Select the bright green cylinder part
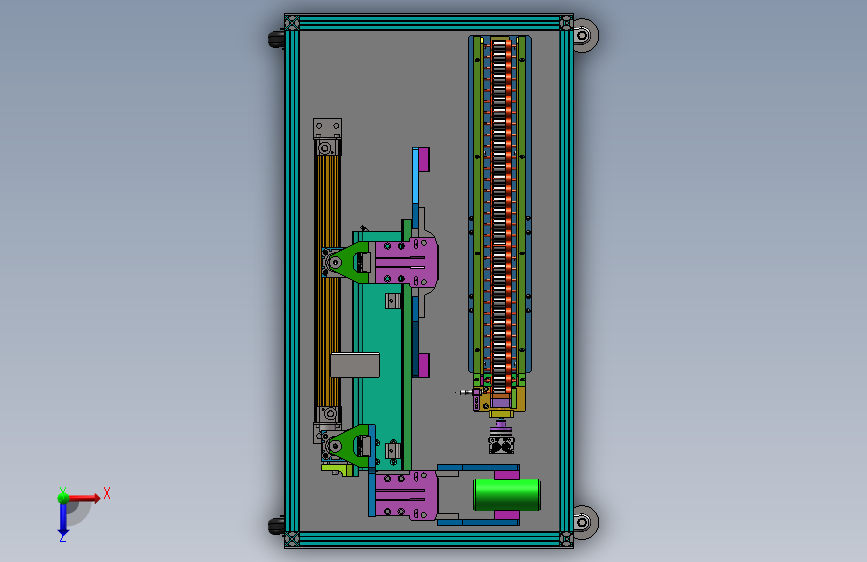867x562 pixels. 506,495
